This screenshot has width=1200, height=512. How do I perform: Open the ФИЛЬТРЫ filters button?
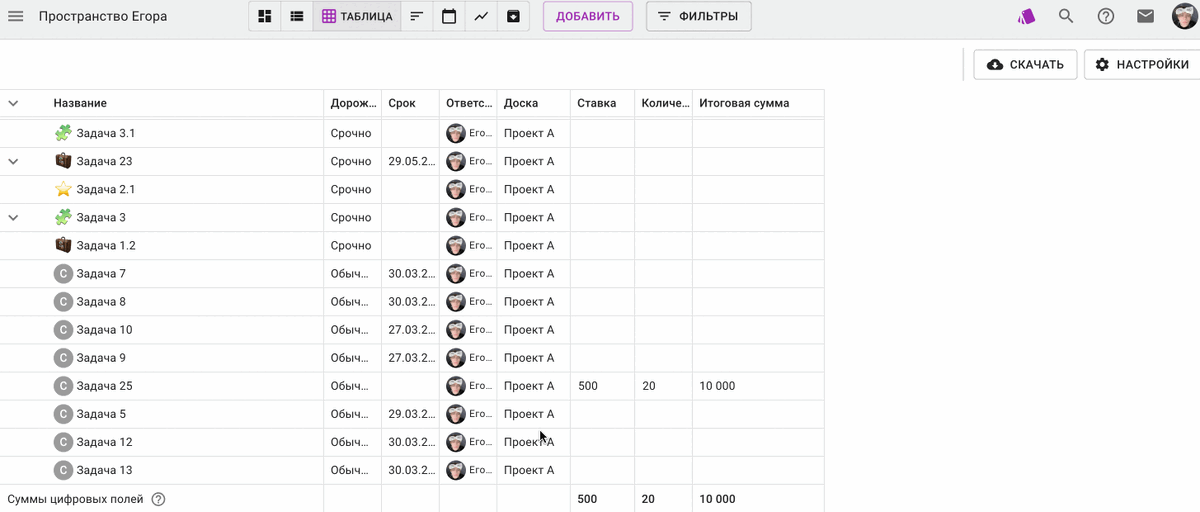coord(699,16)
